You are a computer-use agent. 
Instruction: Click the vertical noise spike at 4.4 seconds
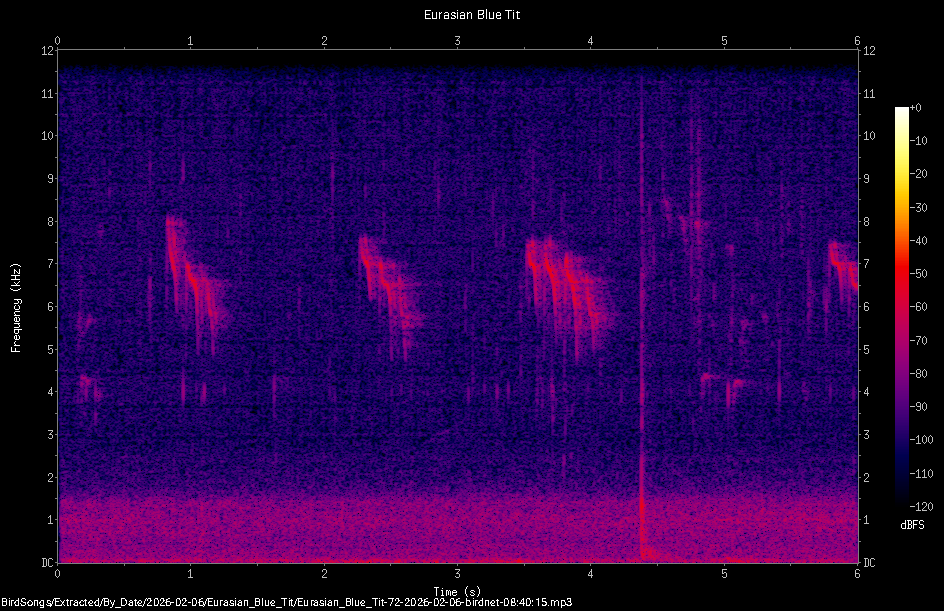643,400
